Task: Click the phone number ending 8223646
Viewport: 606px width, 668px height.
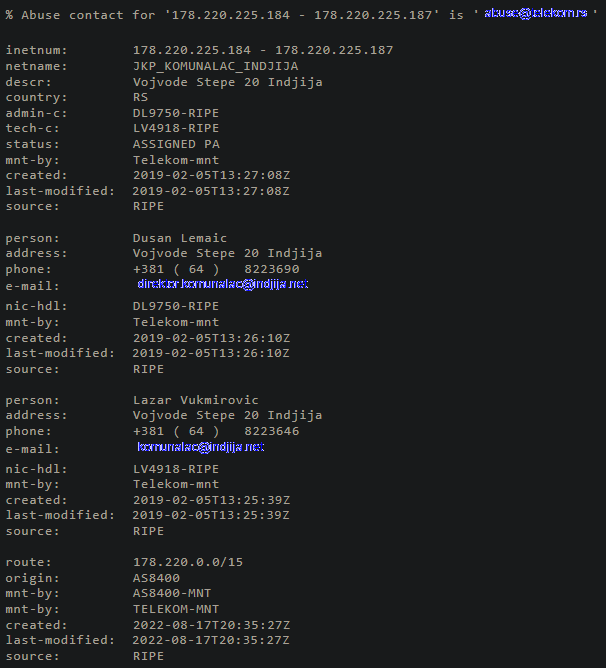Action: [x=216, y=431]
